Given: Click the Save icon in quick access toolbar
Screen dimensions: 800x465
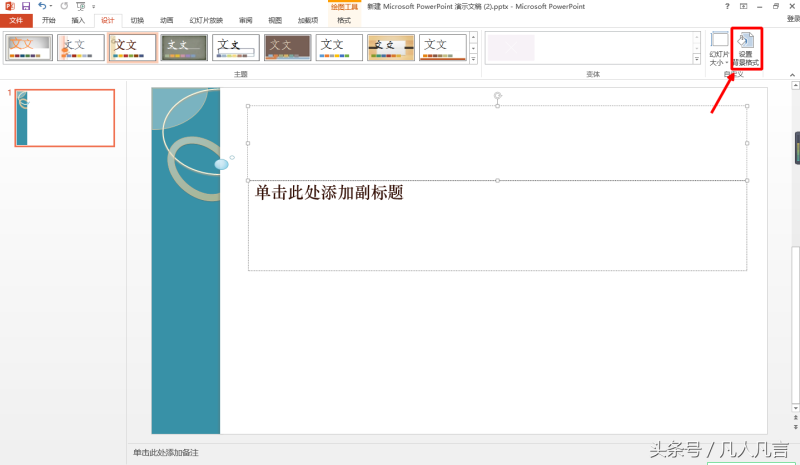Looking at the screenshot, I should click(25, 6).
